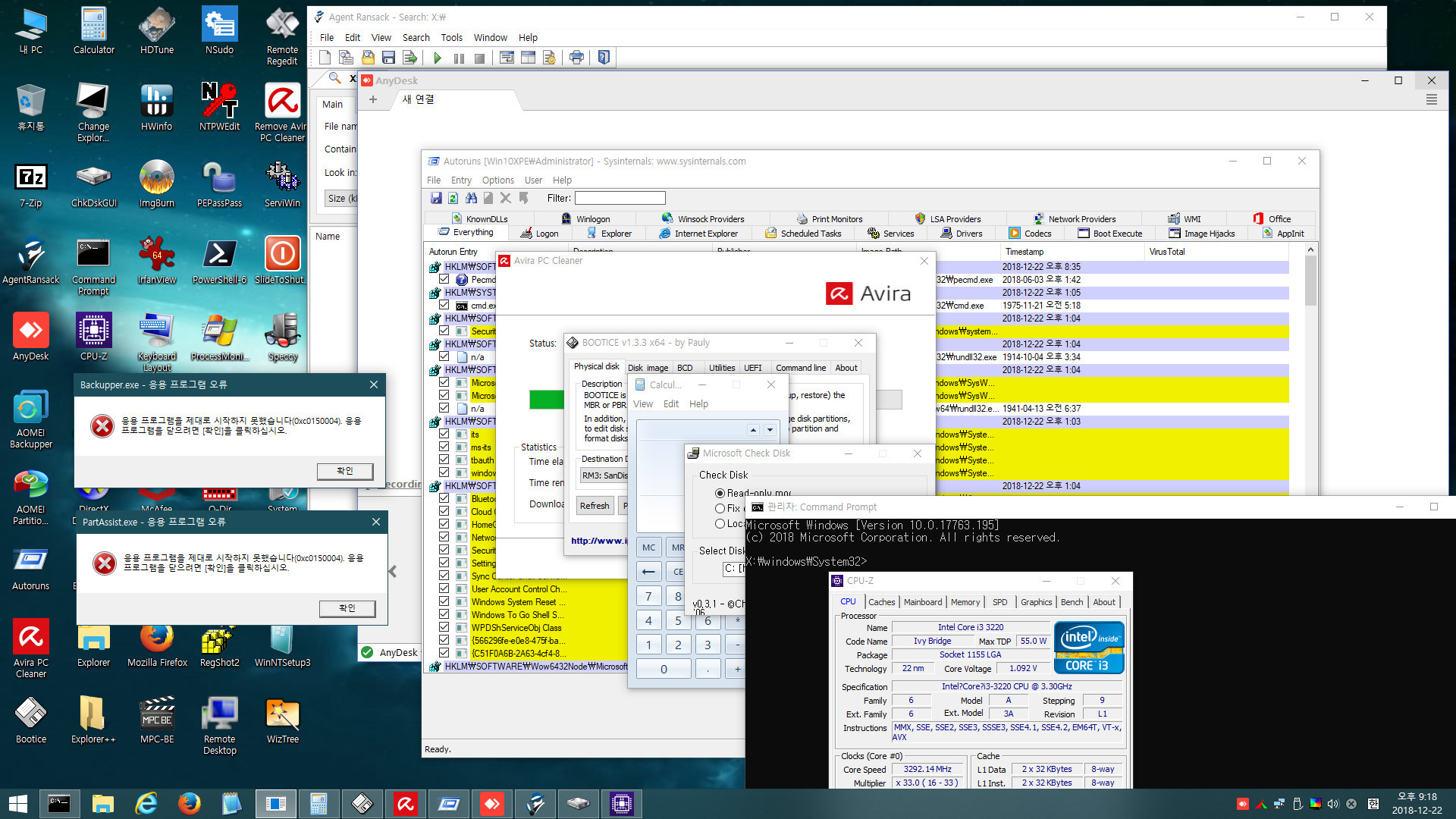Click the print icon in Agent Ransack toolbar
The height and width of the screenshot is (819, 1456).
[x=576, y=58]
